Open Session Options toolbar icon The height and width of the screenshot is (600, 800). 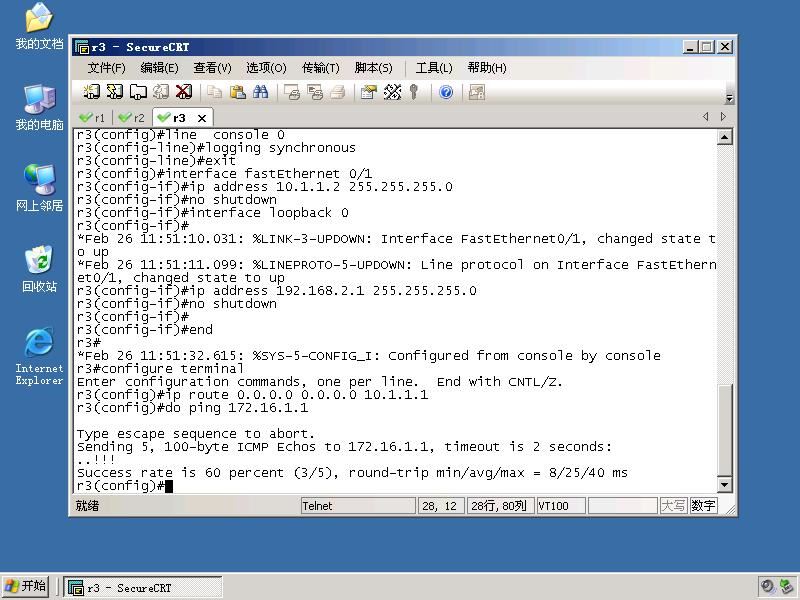(368, 92)
